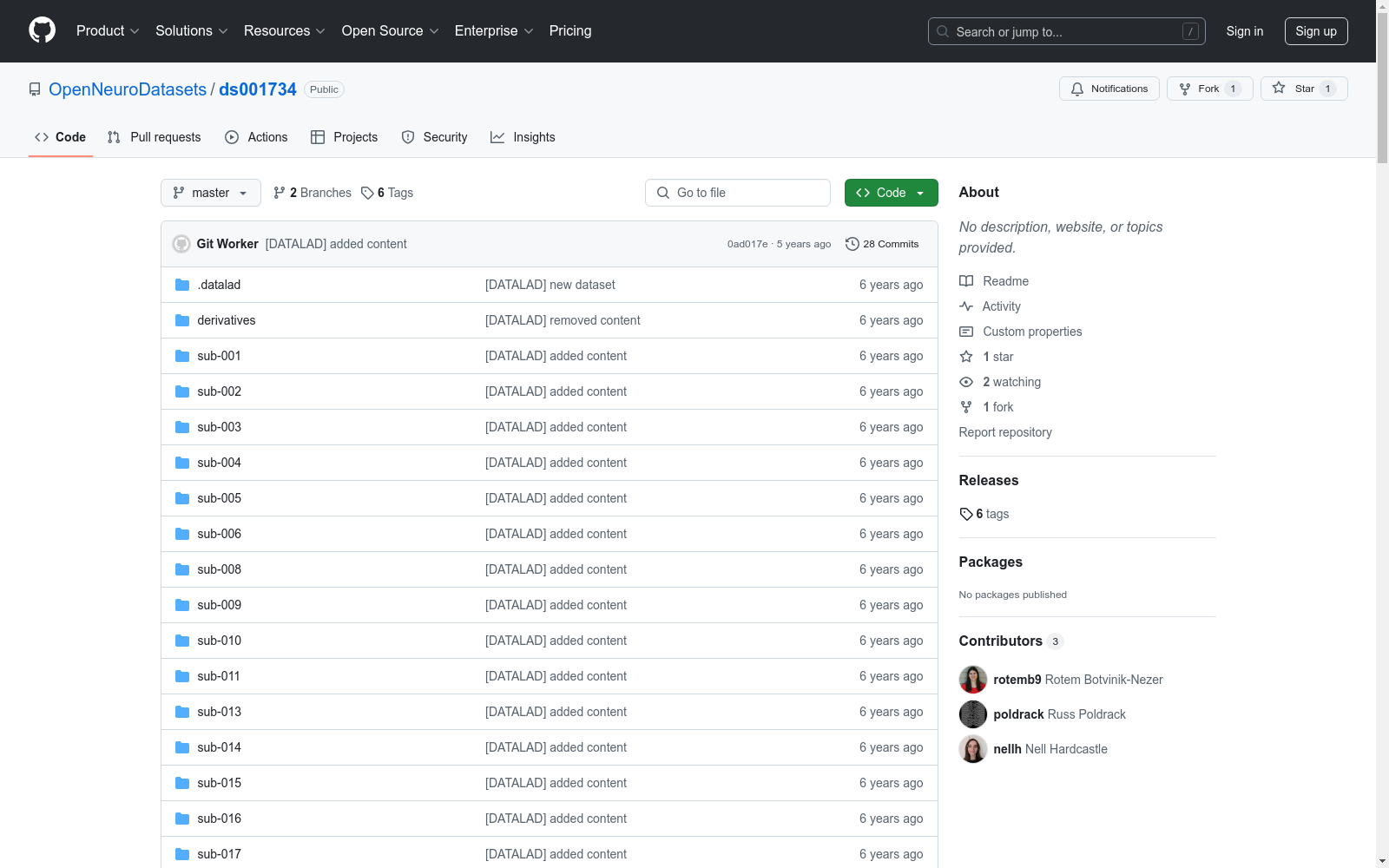The width and height of the screenshot is (1389, 868).
Task: Expand the Resources menu
Action: (x=285, y=30)
